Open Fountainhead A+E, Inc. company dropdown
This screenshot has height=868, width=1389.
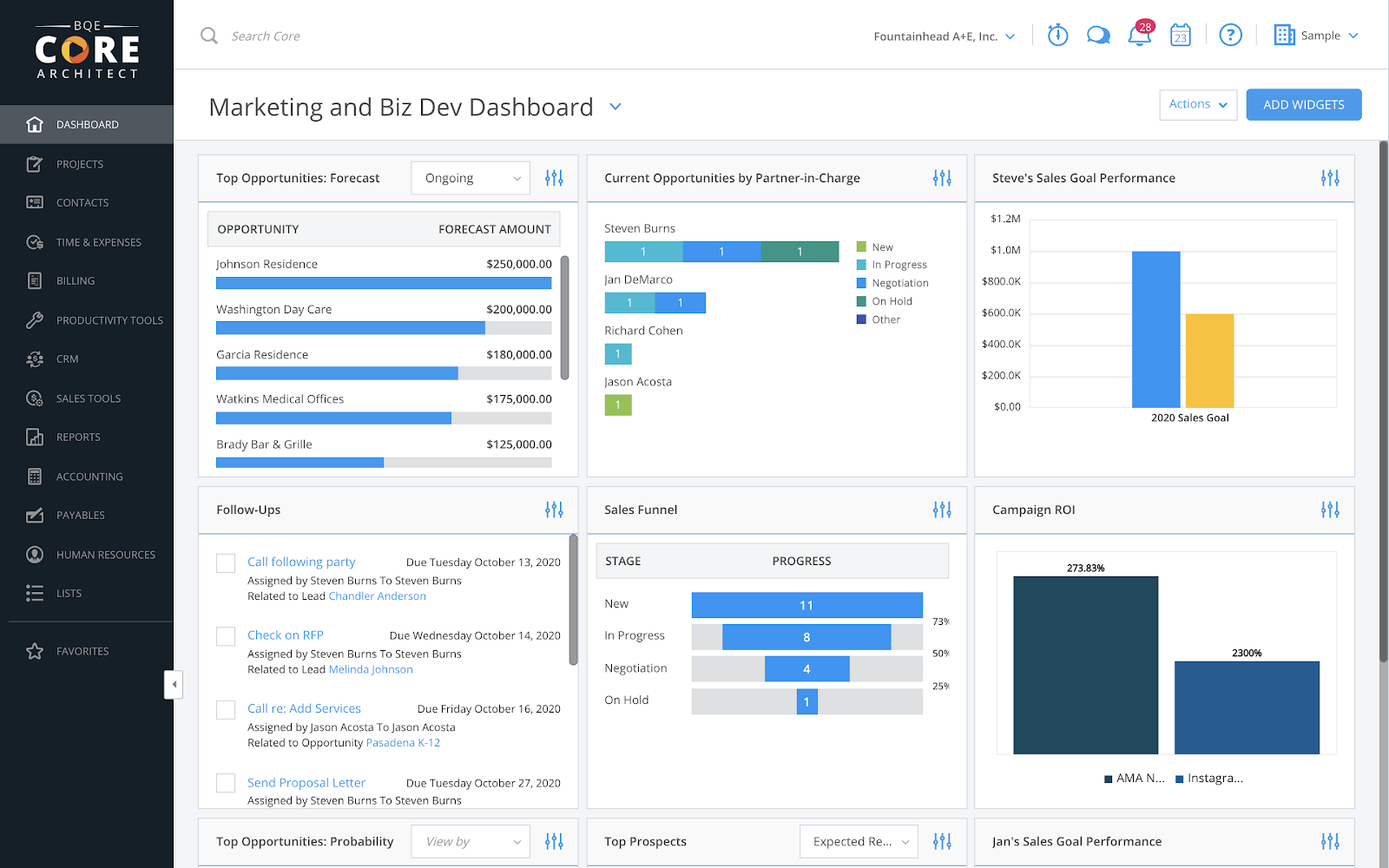click(x=945, y=36)
